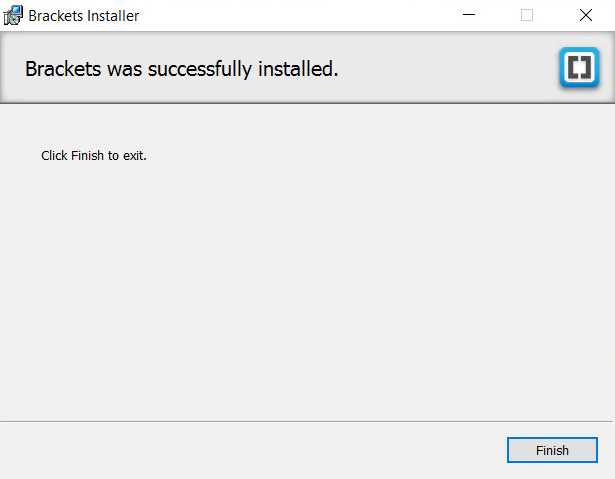Click the empty dialog body below the message
Viewport: 615px width, 479px height.
[x=306, y=290]
